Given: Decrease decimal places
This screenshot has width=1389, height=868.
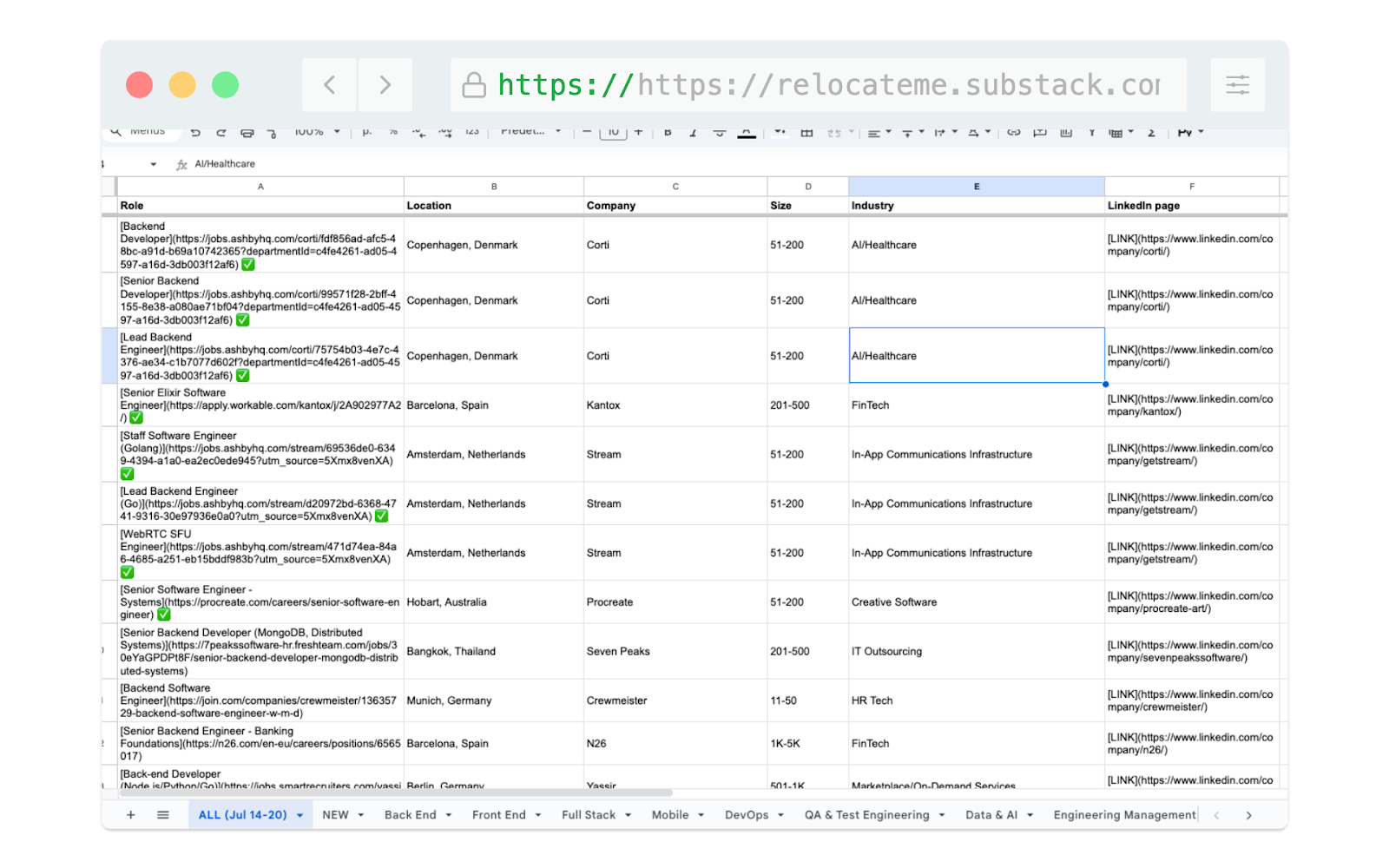Looking at the screenshot, I should tap(419, 132).
